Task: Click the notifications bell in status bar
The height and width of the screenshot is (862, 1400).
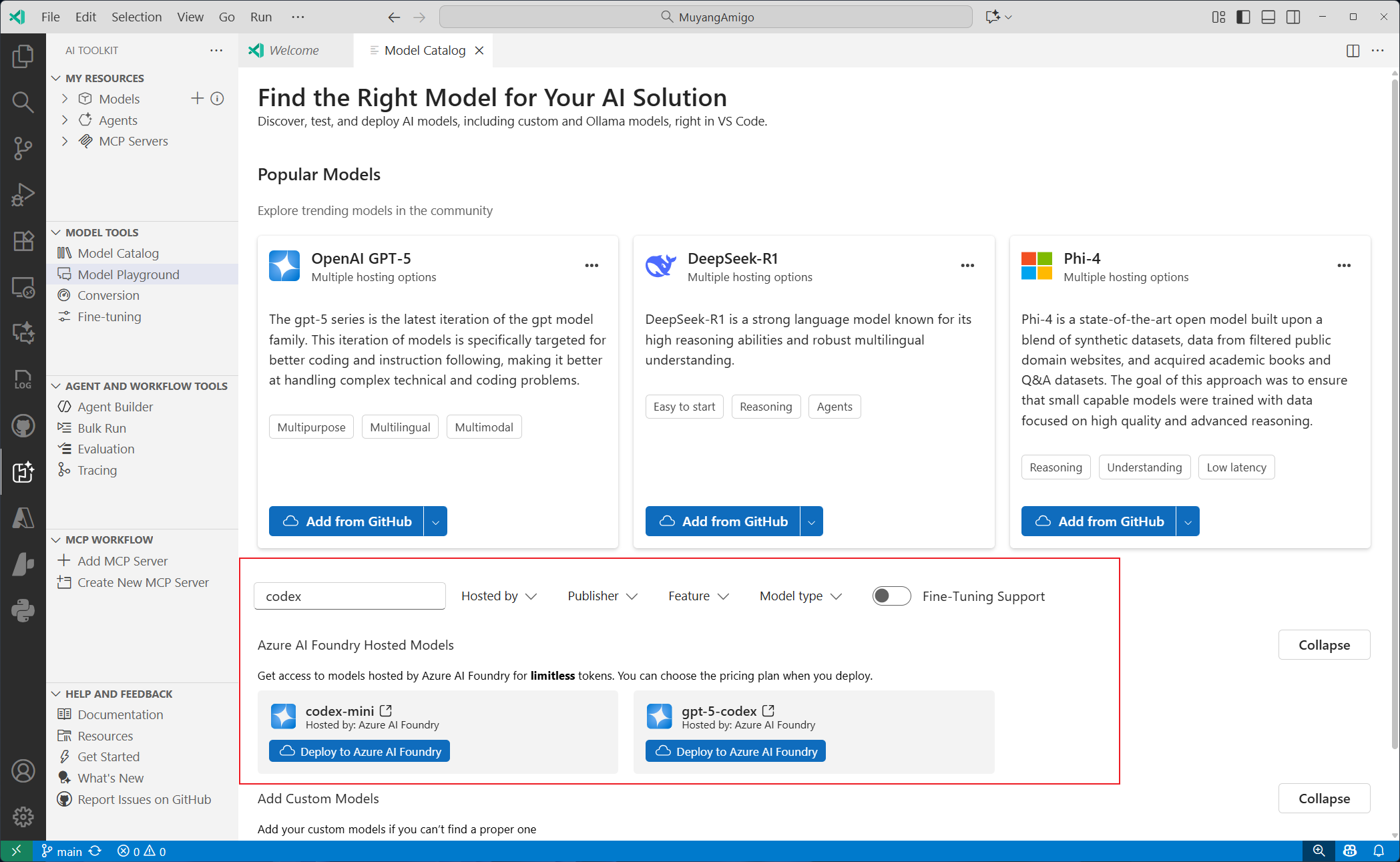Action: point(1379,851)
